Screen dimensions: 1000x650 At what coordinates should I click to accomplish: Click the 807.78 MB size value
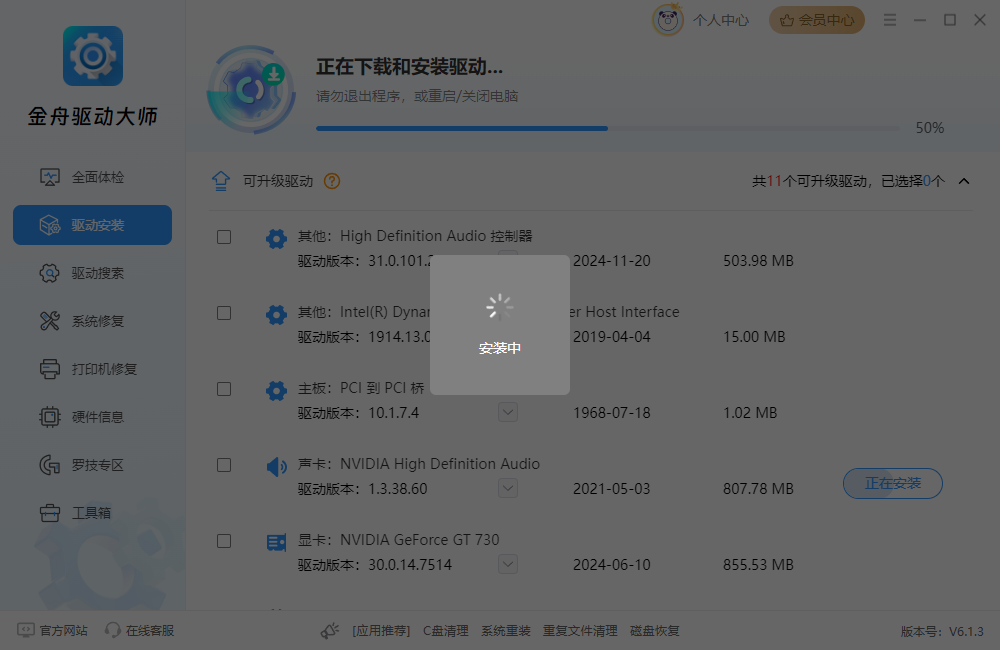click(x=758, y=489)
